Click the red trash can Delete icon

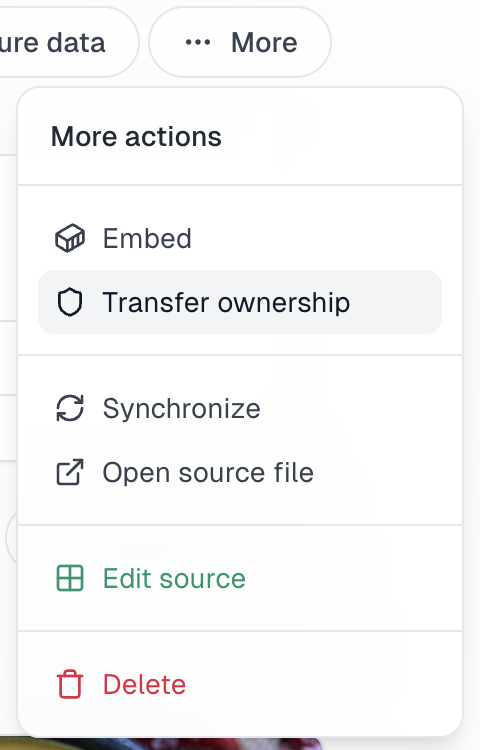pyautogui.click(x=70, y=684)
